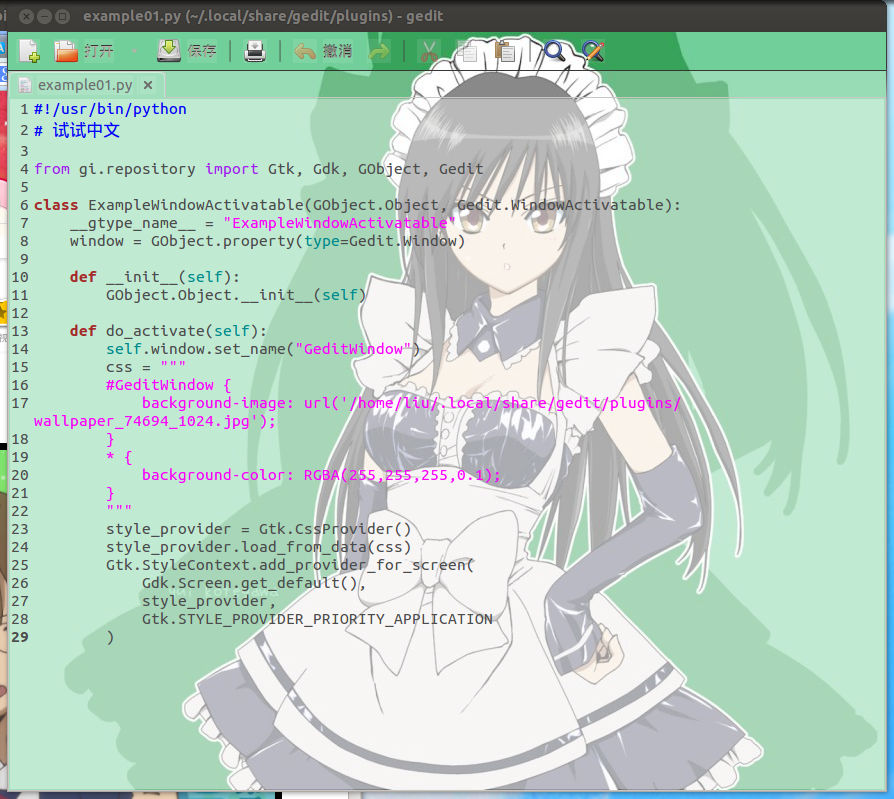Open Find and Replace icon with pencil
Viewport: 894px width, 799px height.
pyautogui.click(x=593, y=51)
